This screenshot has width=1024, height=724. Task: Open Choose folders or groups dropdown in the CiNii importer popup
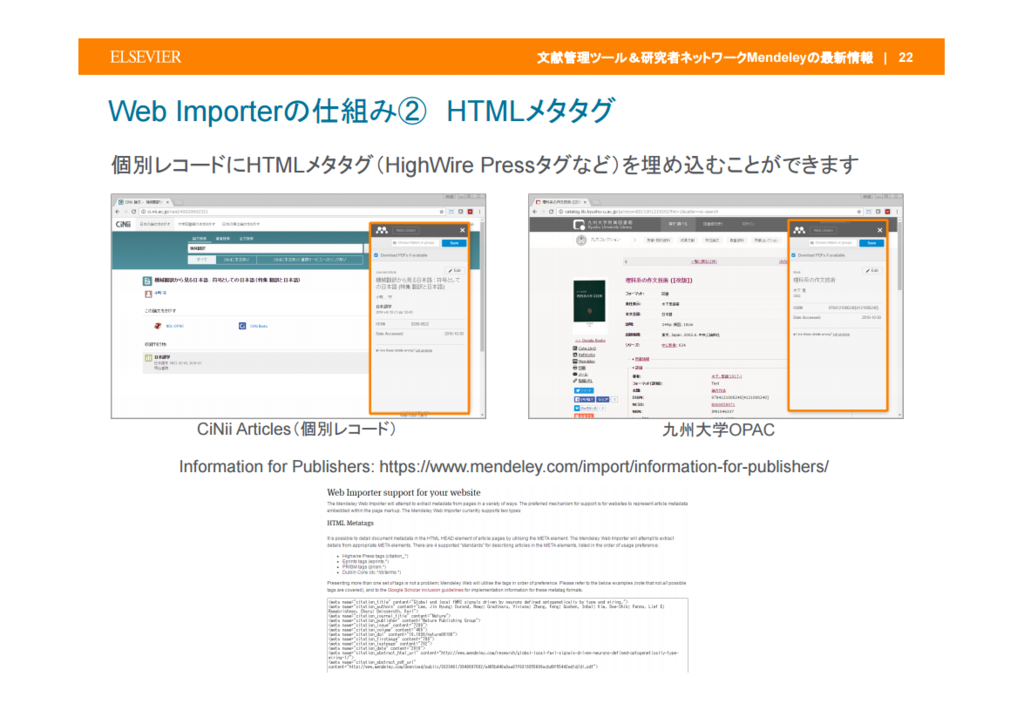tap(415, 243)
